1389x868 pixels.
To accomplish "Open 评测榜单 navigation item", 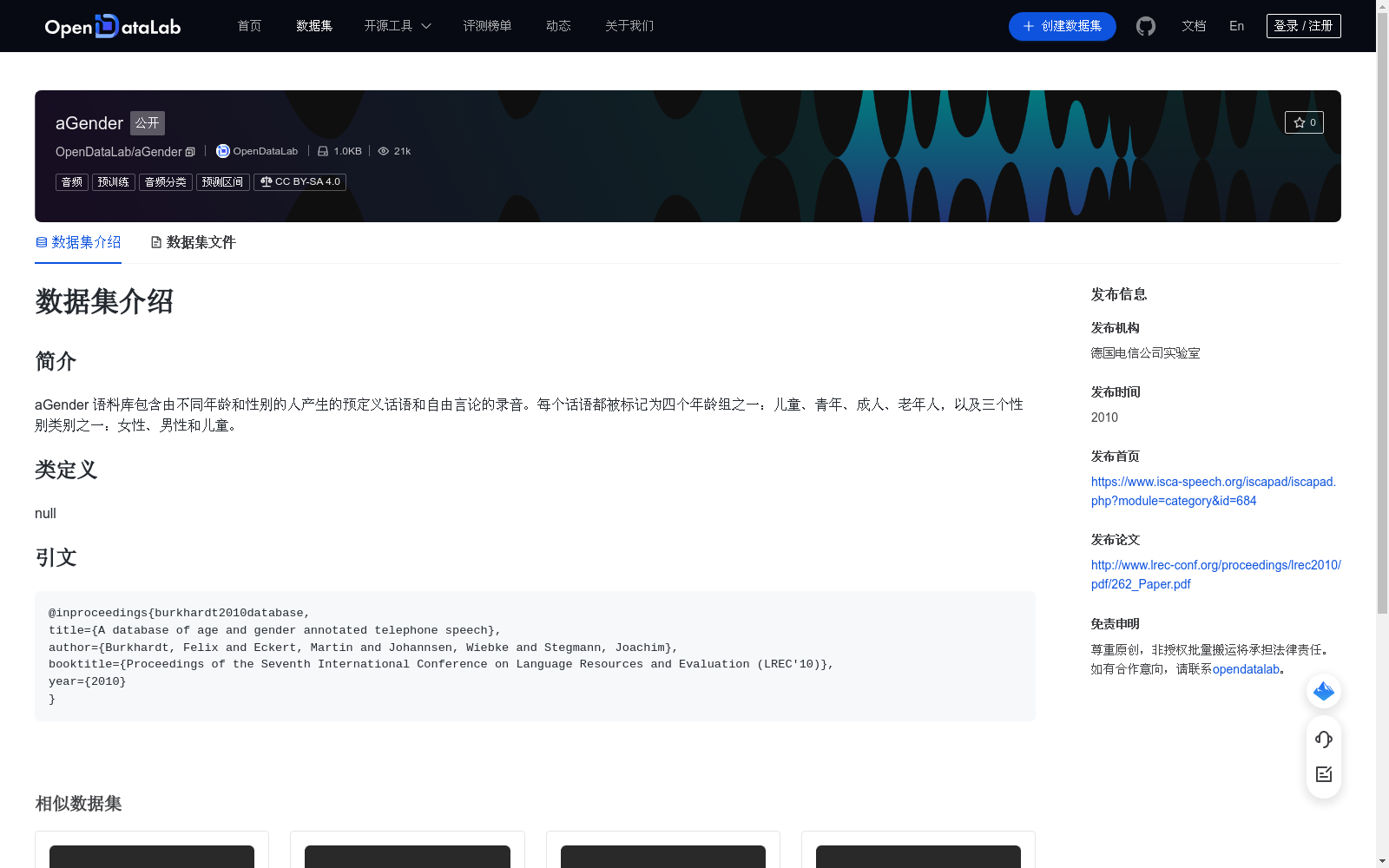I will (487, 26).
